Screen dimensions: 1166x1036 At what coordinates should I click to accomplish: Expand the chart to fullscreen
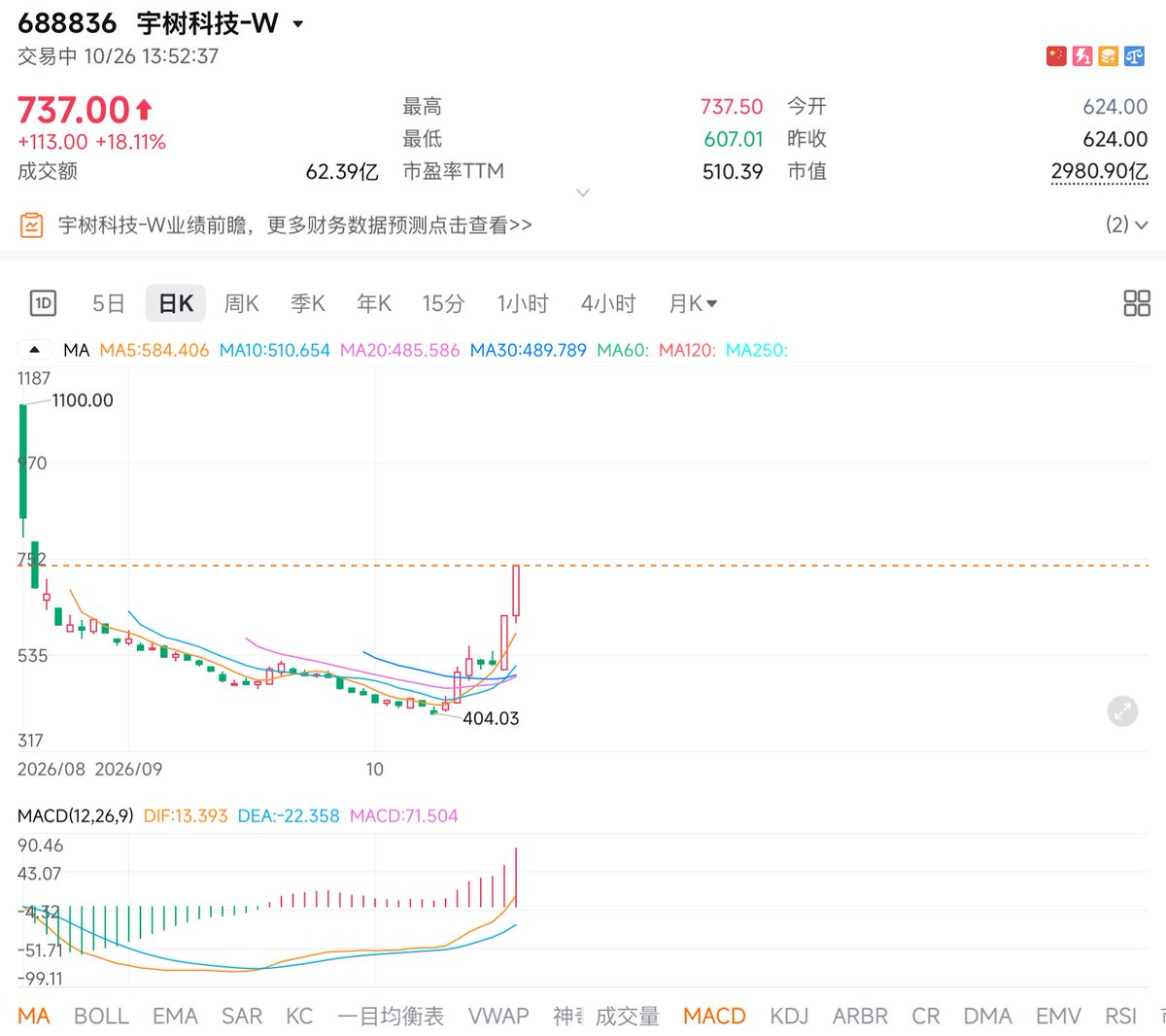pyautogui.click(x=1122, y=711)
